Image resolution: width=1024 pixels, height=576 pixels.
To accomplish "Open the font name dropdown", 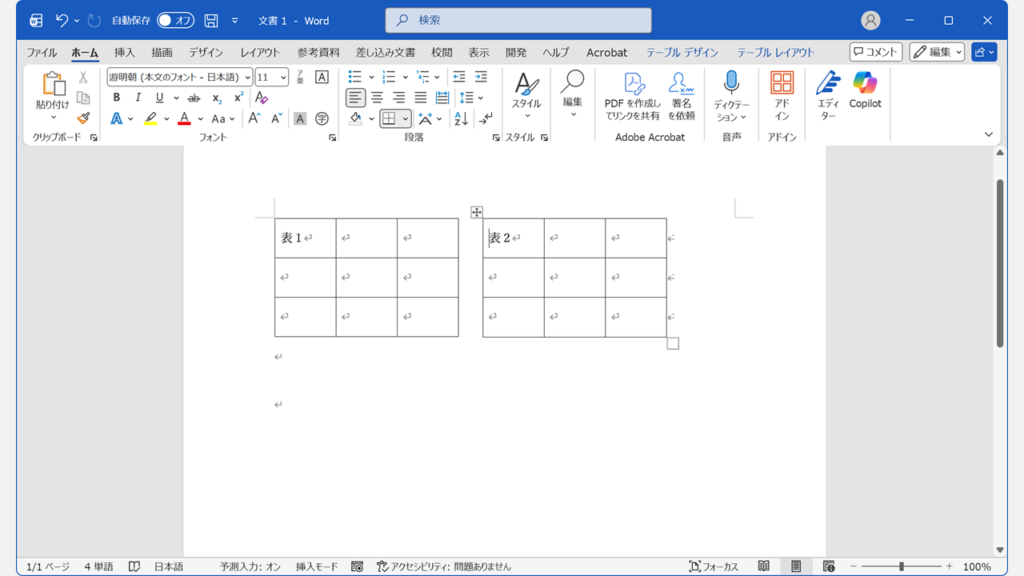I will 247,77.
